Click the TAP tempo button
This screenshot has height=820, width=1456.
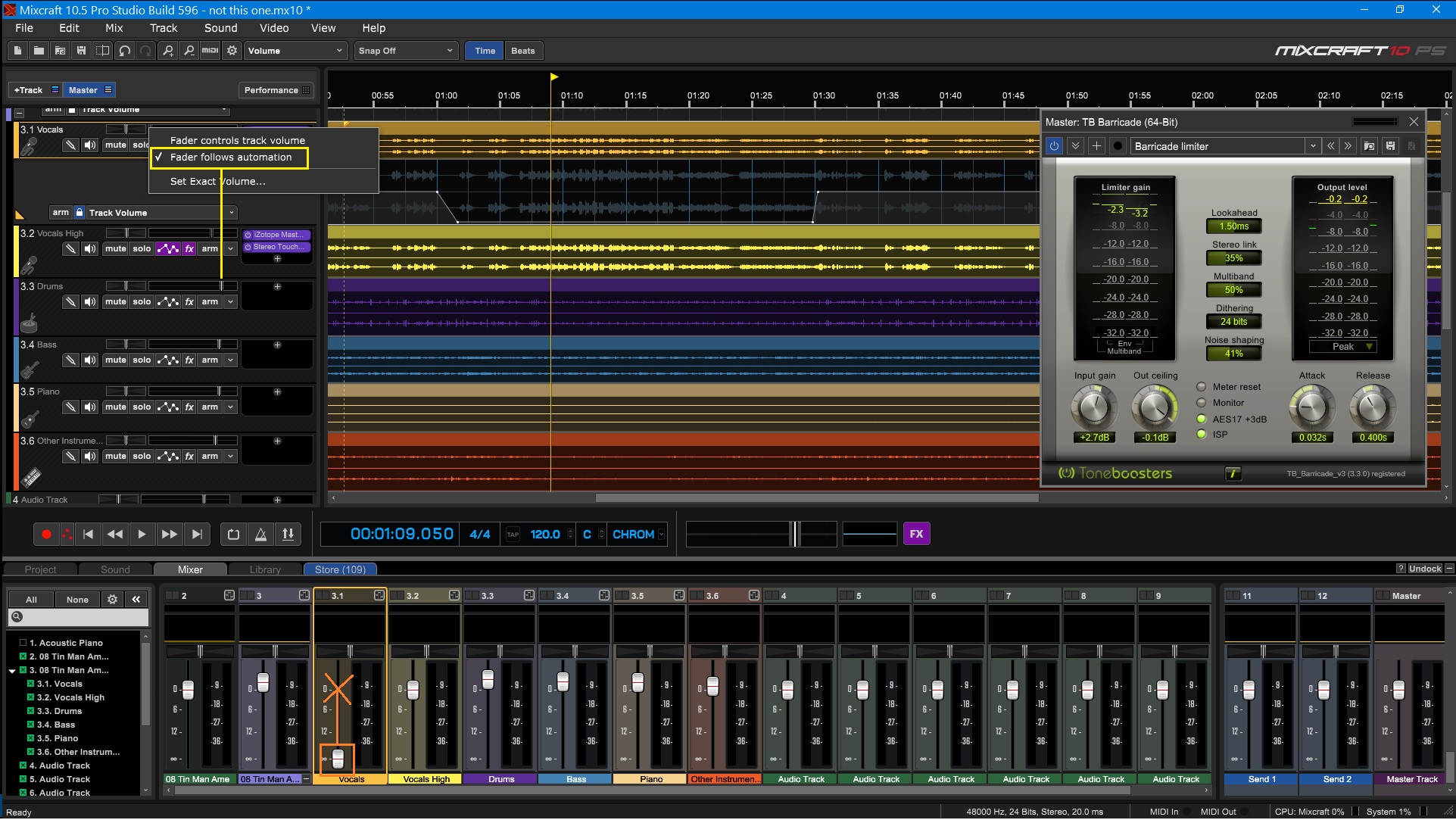click(513, 534)
